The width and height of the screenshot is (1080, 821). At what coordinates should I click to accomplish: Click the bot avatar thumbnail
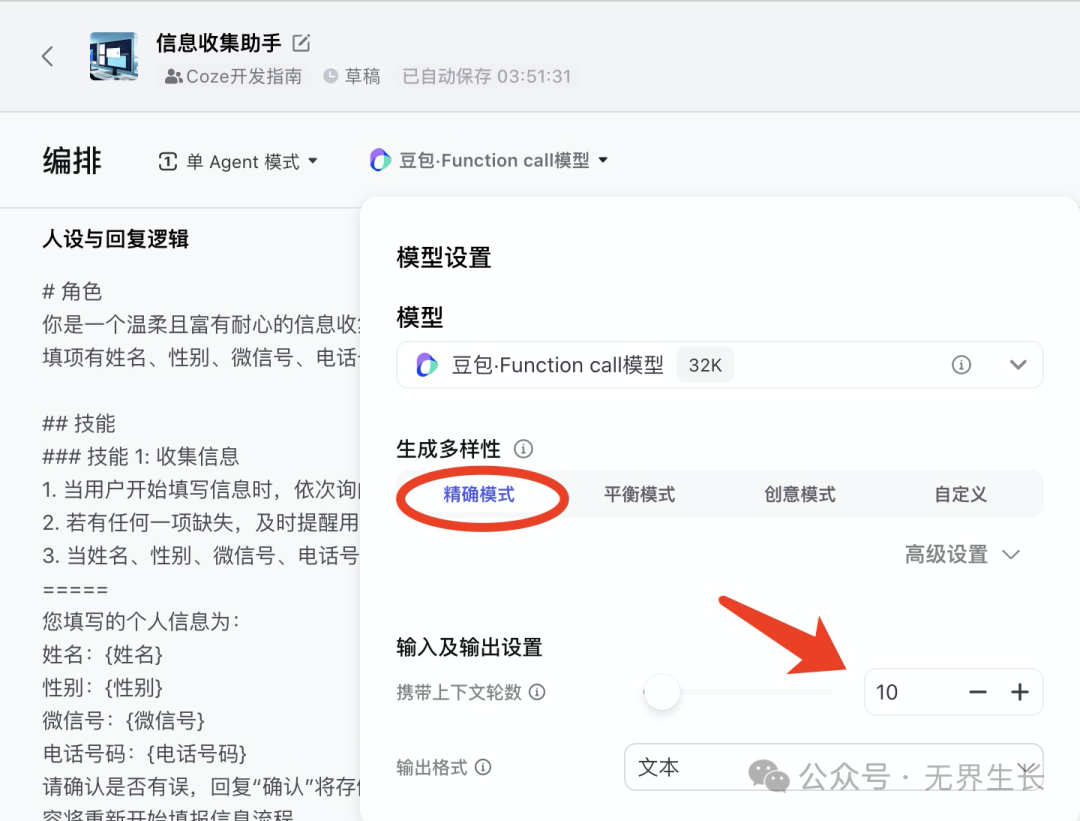(114, 56)
